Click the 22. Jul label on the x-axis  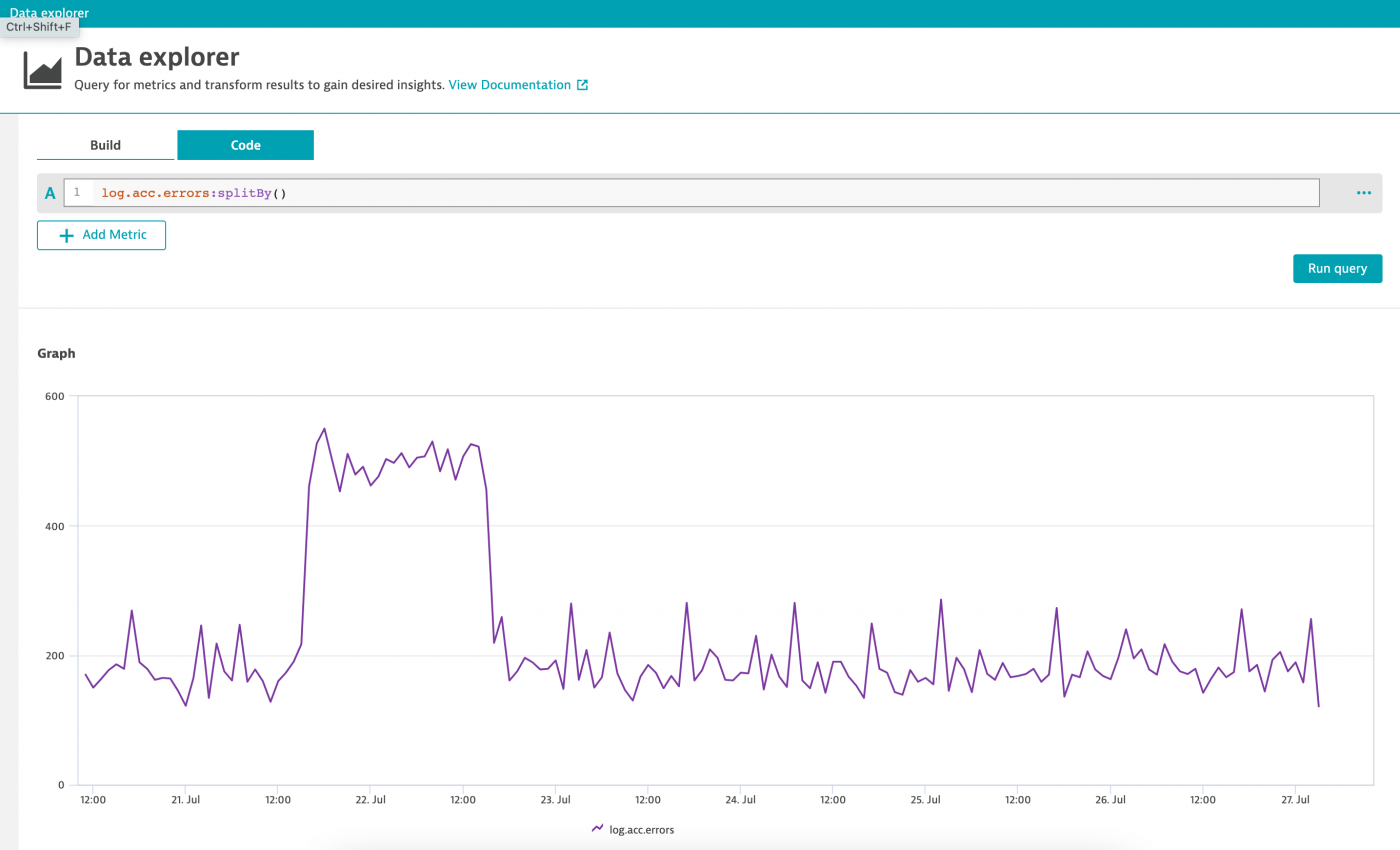[371, 799]
